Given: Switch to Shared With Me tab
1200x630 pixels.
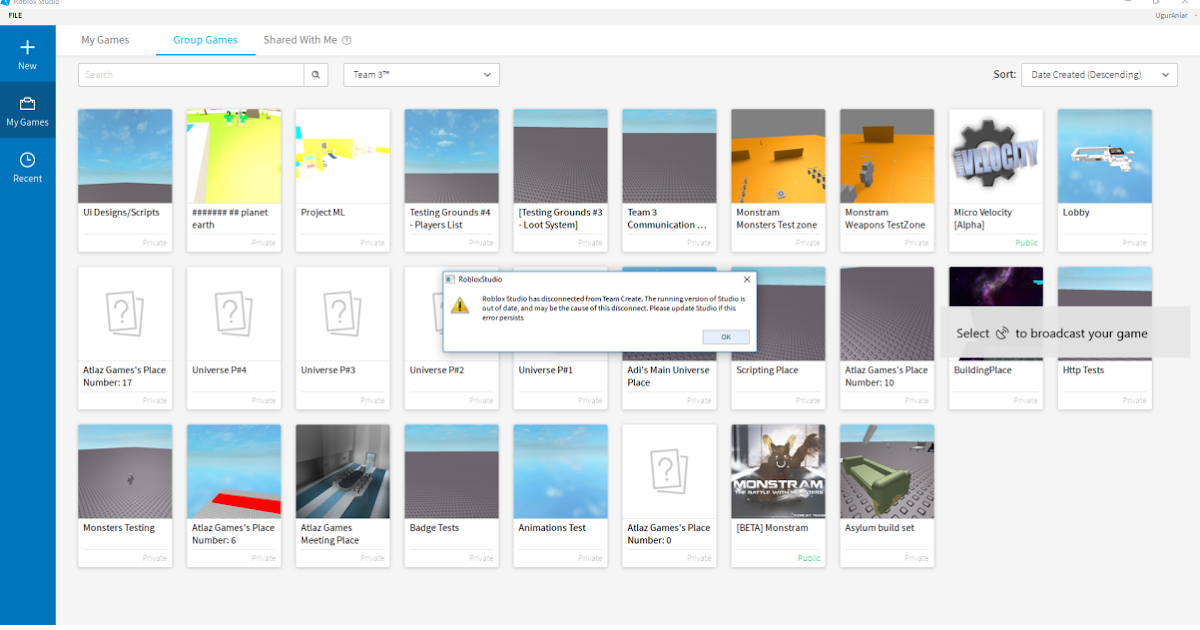Looking at the screenshot, I should tap(300, 40).
